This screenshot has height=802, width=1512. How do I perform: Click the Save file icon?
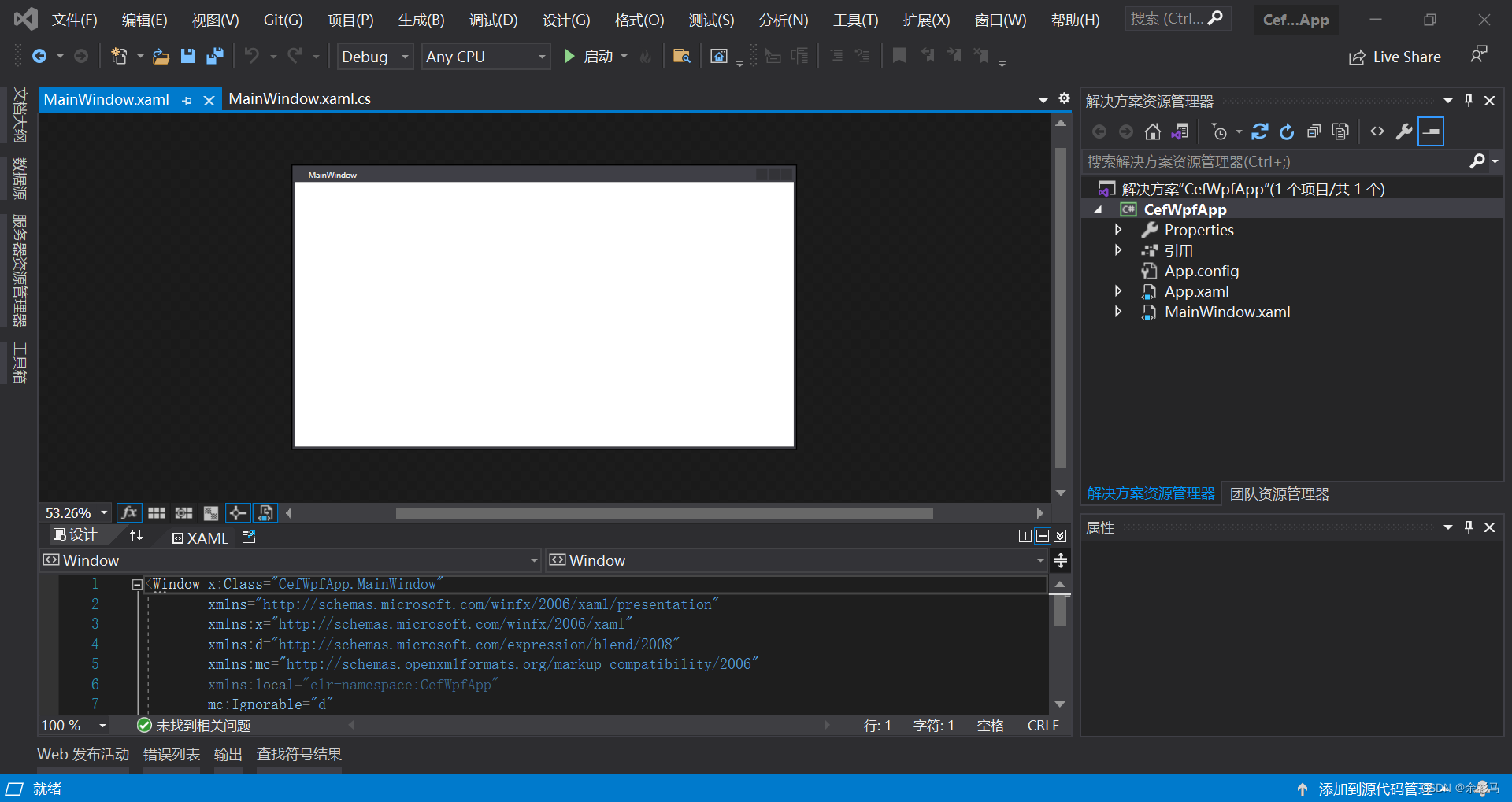(x=187, y=56)
